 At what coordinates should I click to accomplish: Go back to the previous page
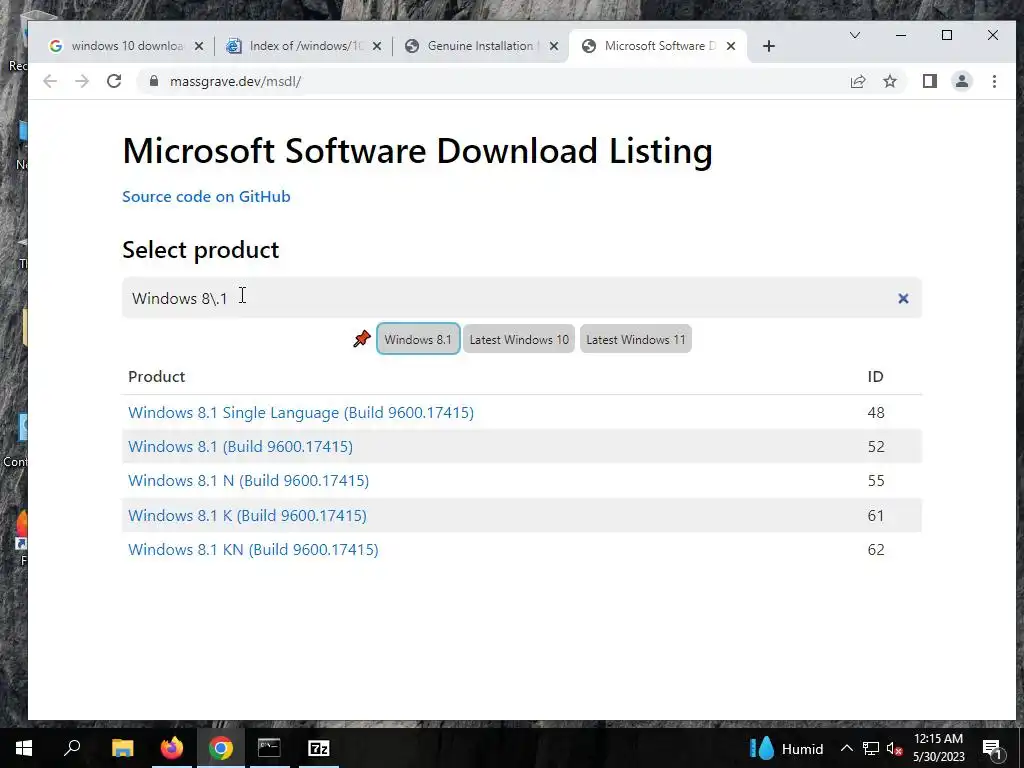(50, 81)
